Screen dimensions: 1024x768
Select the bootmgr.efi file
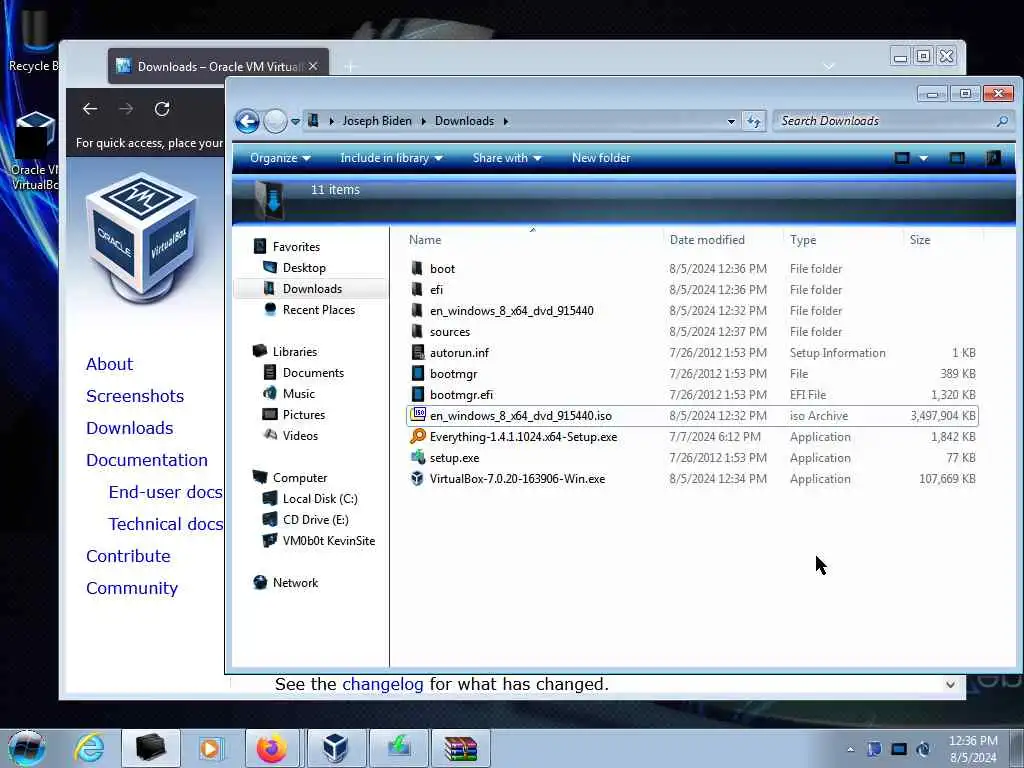coord(692,394)
